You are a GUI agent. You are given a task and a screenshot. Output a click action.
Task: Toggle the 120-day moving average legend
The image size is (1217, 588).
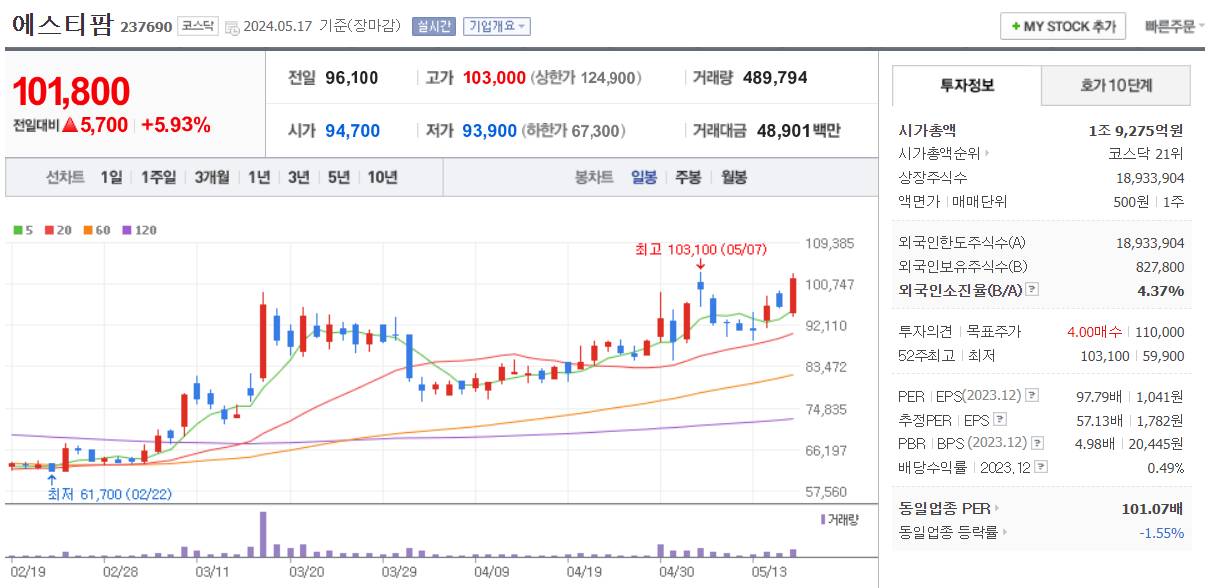click(127, 229)
